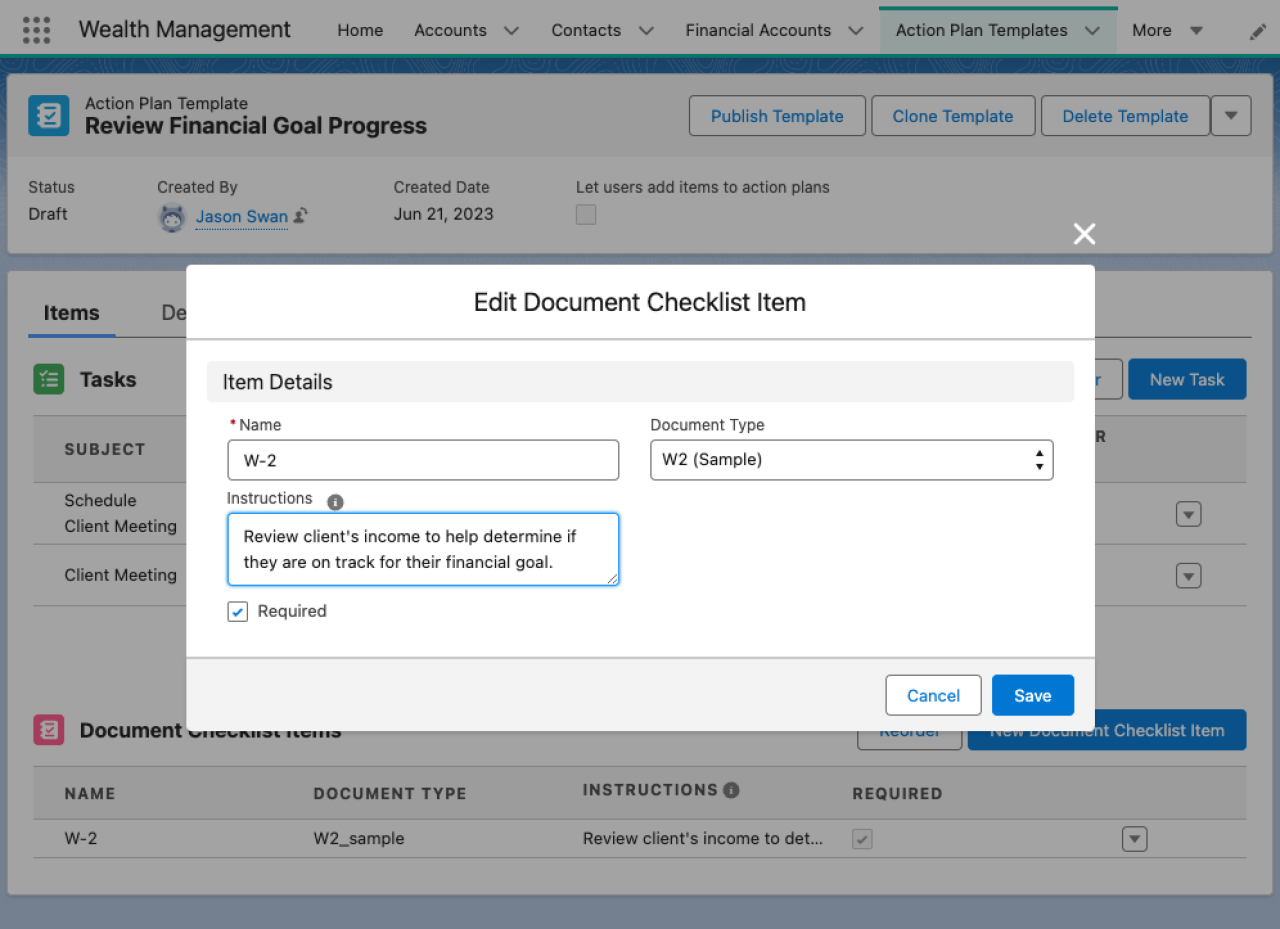Uncheck the Required checkbox in dialog
This screenshot has width=1280, height=929.
237,611
